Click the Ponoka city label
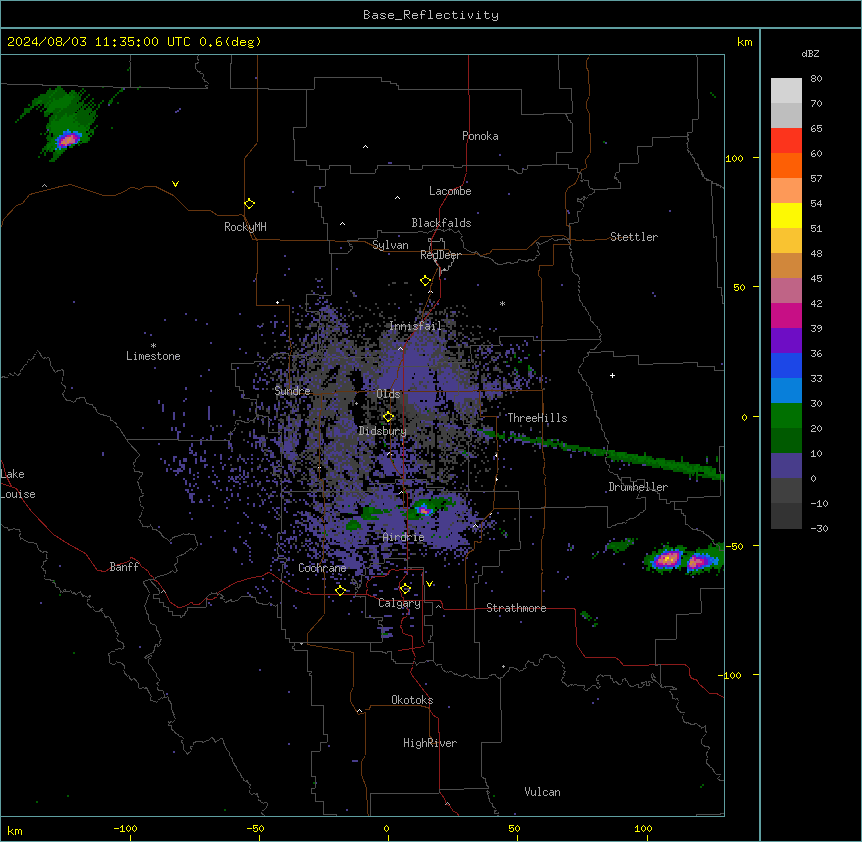Screen dimensions: 862x842 480,136
